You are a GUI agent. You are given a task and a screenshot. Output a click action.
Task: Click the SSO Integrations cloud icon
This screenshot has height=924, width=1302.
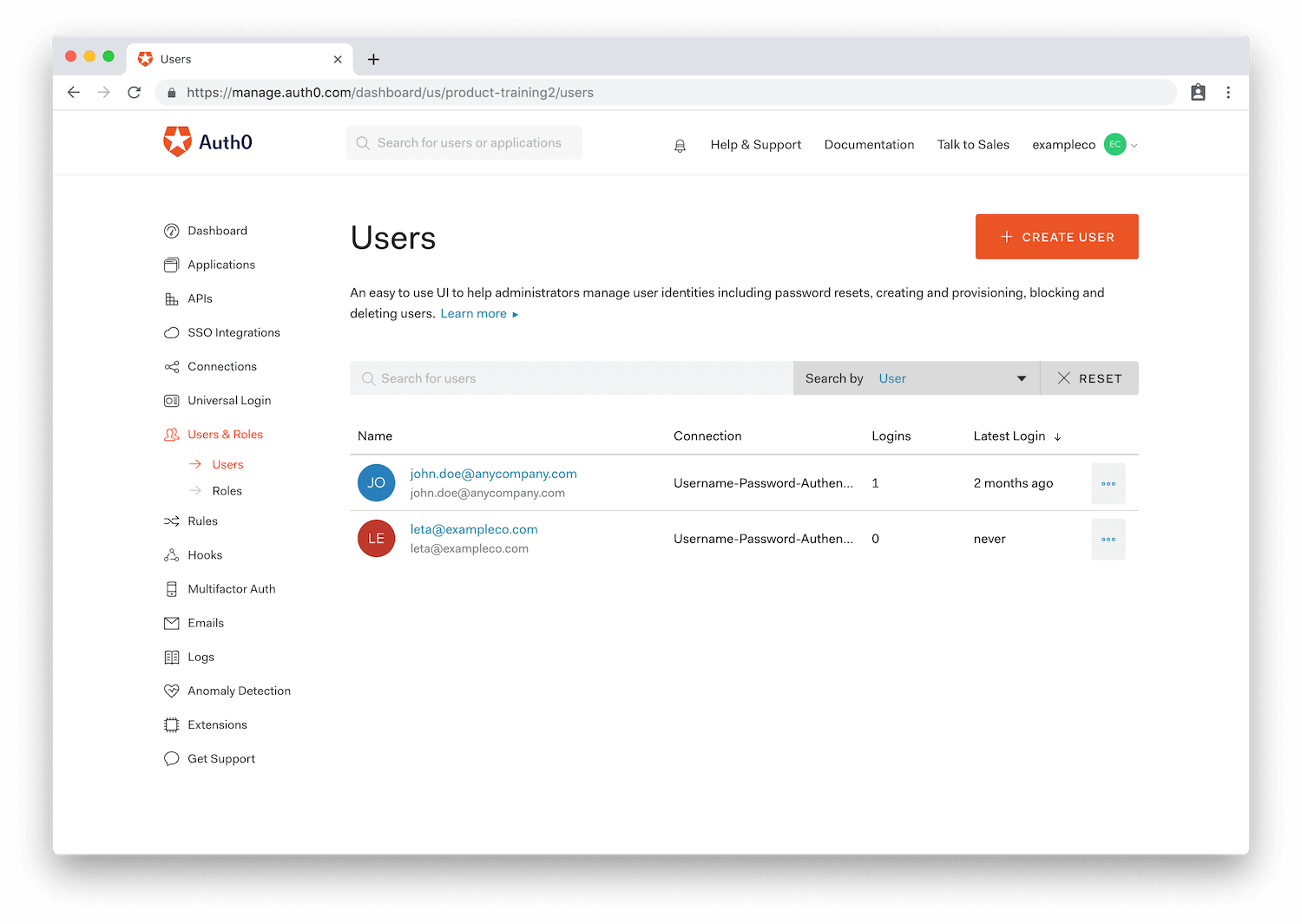pos(172,332)
